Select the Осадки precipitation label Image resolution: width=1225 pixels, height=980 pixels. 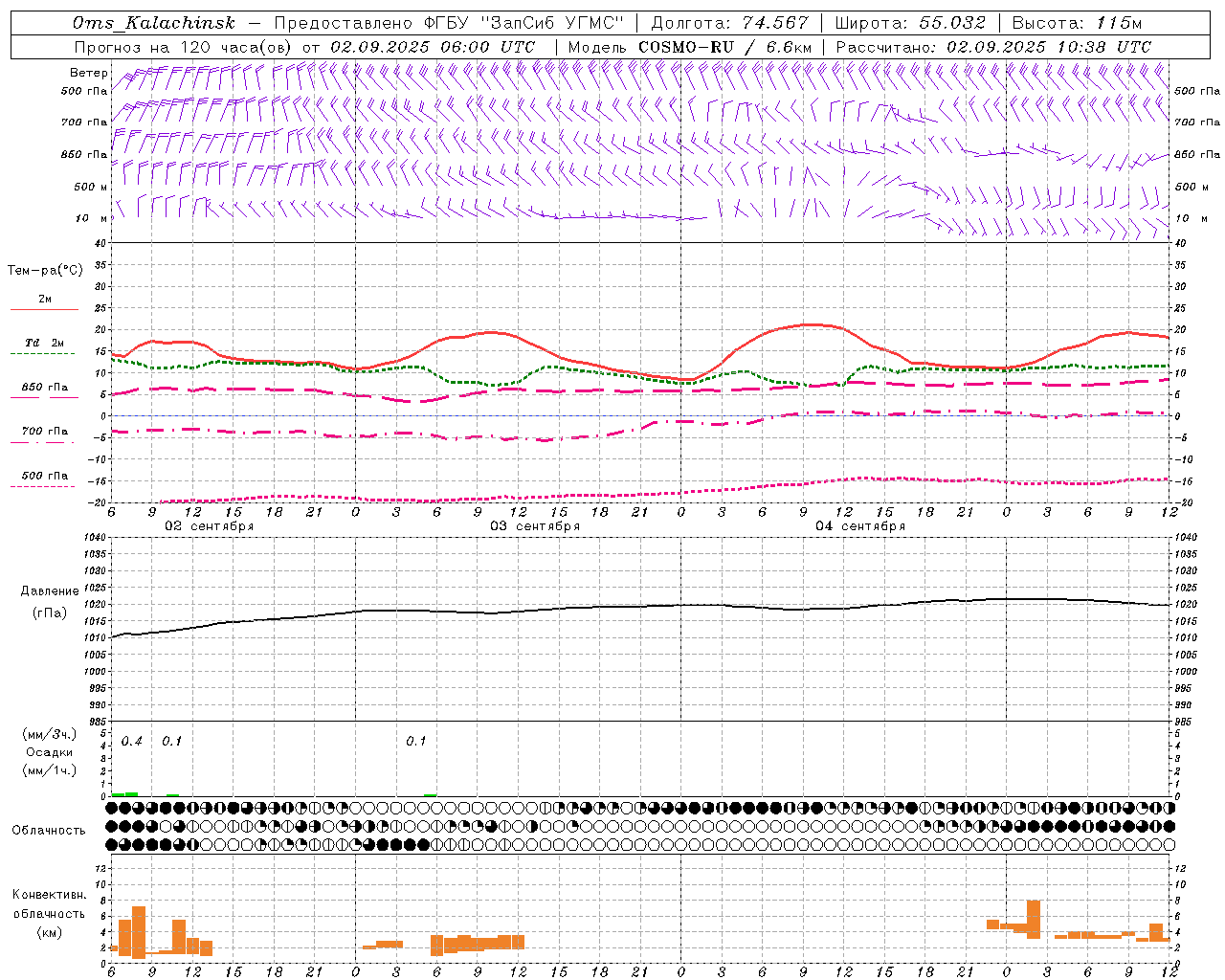pos(49,752)
